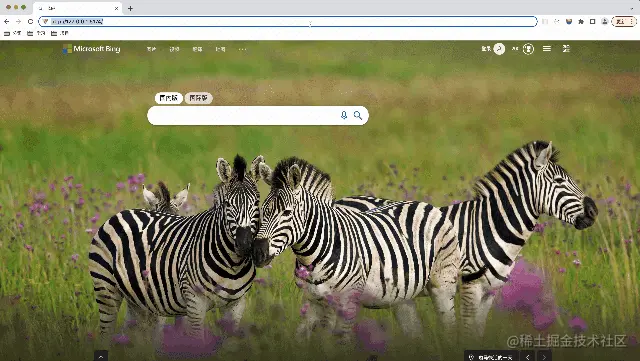Open the browser profile avatar
This screenshot has width=640, height=361.
[604, 22]
